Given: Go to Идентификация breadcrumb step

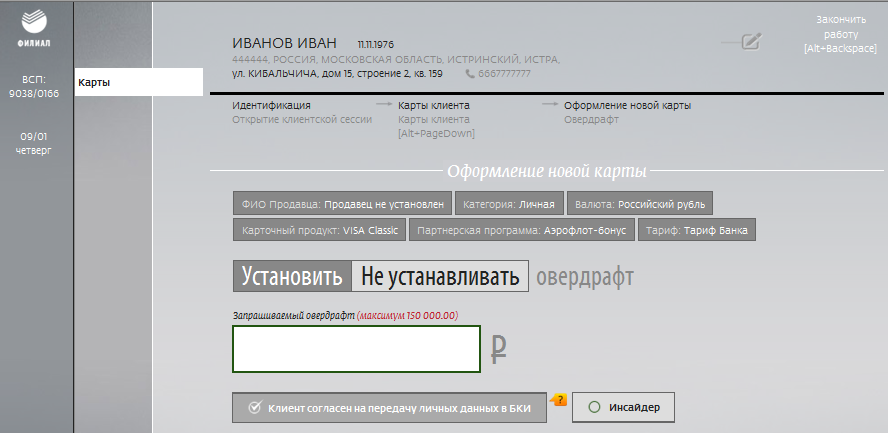Looking at the screenshot, I should (x=271, y=105).
